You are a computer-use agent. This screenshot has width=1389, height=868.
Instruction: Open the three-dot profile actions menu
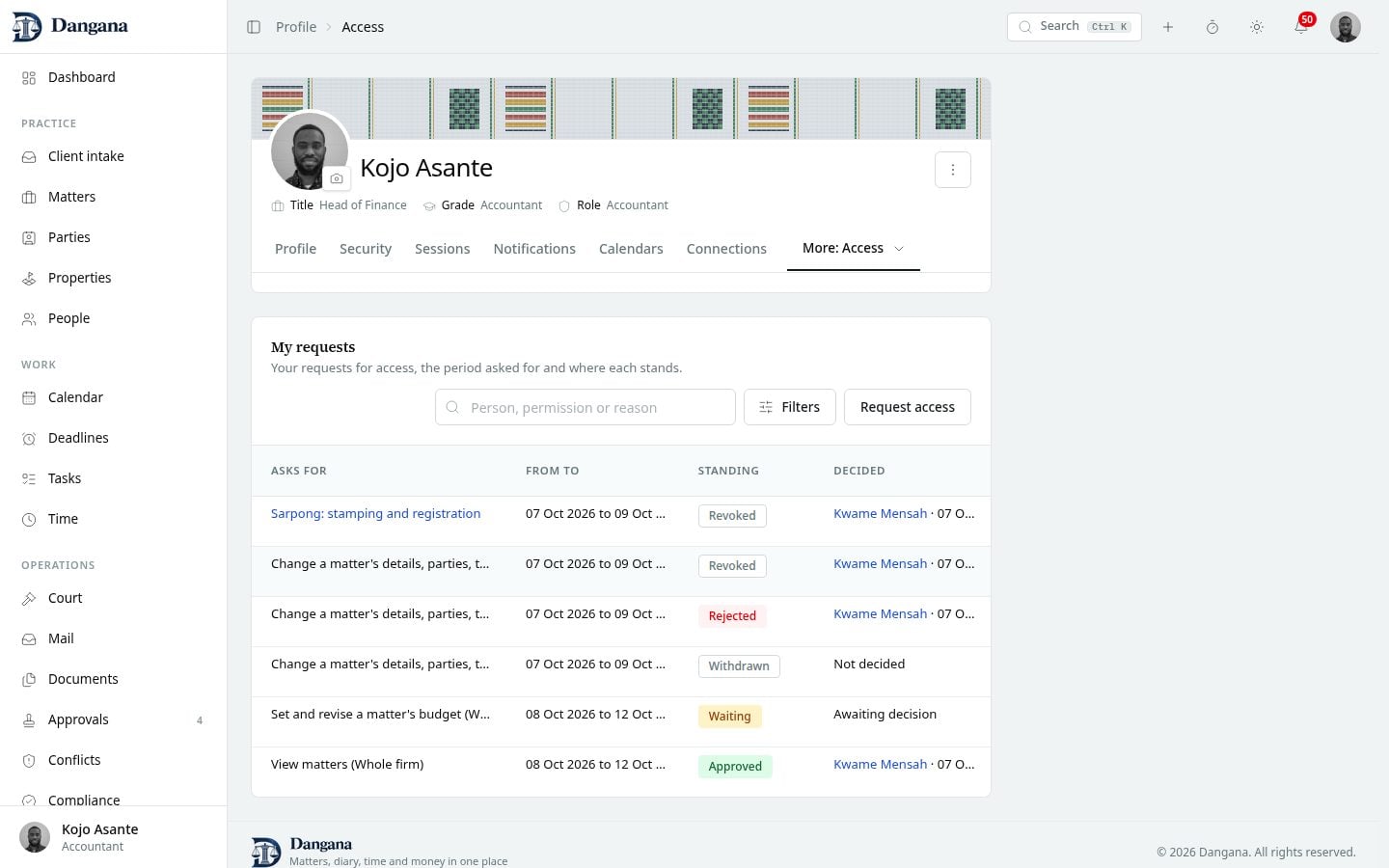[953, 170]
